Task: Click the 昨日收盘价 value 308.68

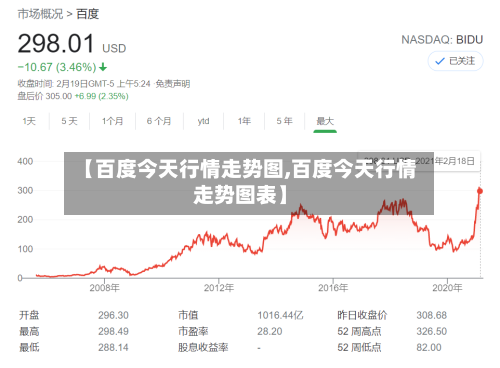Action: click(x=432, y=315)
